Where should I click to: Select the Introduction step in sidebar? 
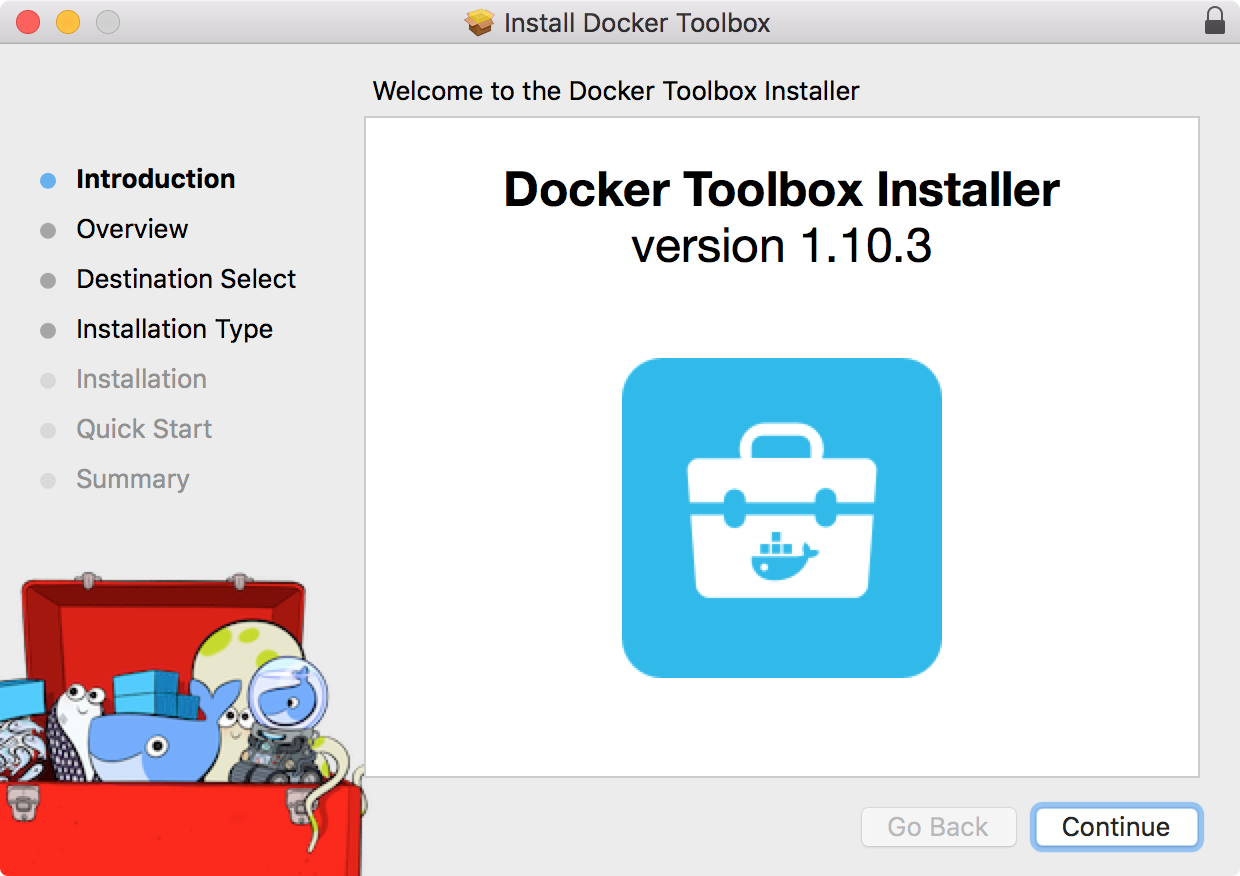pos(155,179)
